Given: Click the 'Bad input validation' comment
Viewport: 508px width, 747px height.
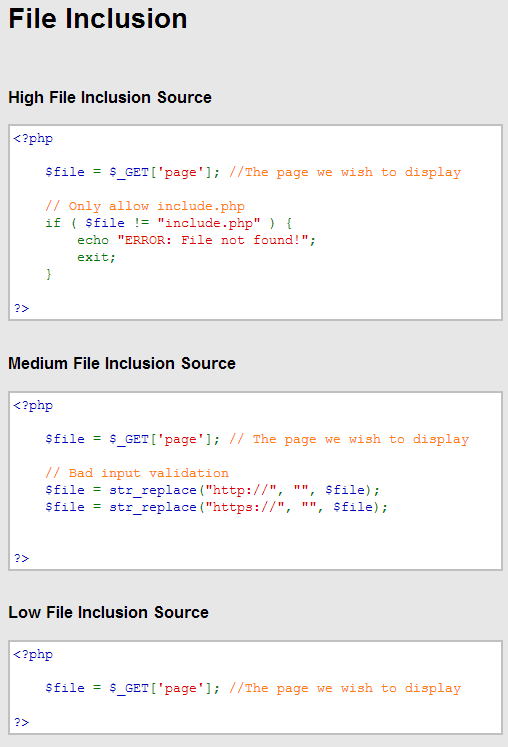Looking at the screenshot, I should coord(137,473).
